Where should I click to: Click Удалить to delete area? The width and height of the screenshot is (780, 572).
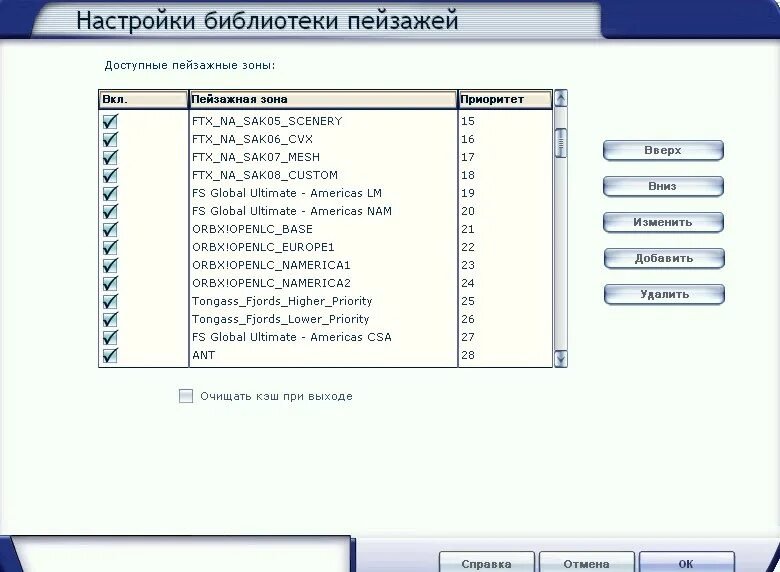coord(664,294)
